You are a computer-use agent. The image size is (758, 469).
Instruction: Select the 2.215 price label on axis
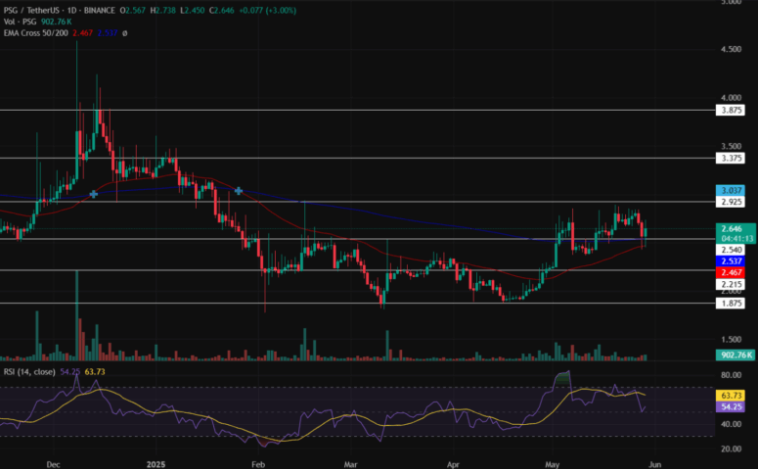[731, 284]
